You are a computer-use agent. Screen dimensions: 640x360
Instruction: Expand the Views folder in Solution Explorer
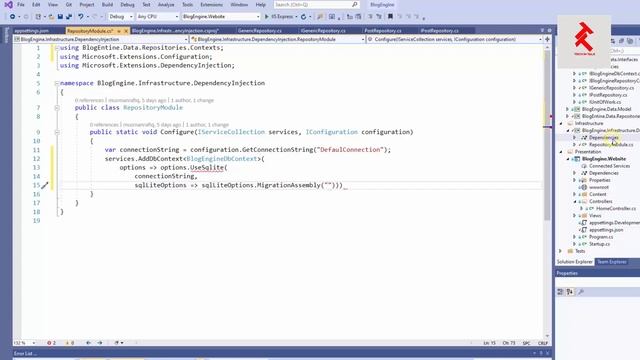point(575,216)
